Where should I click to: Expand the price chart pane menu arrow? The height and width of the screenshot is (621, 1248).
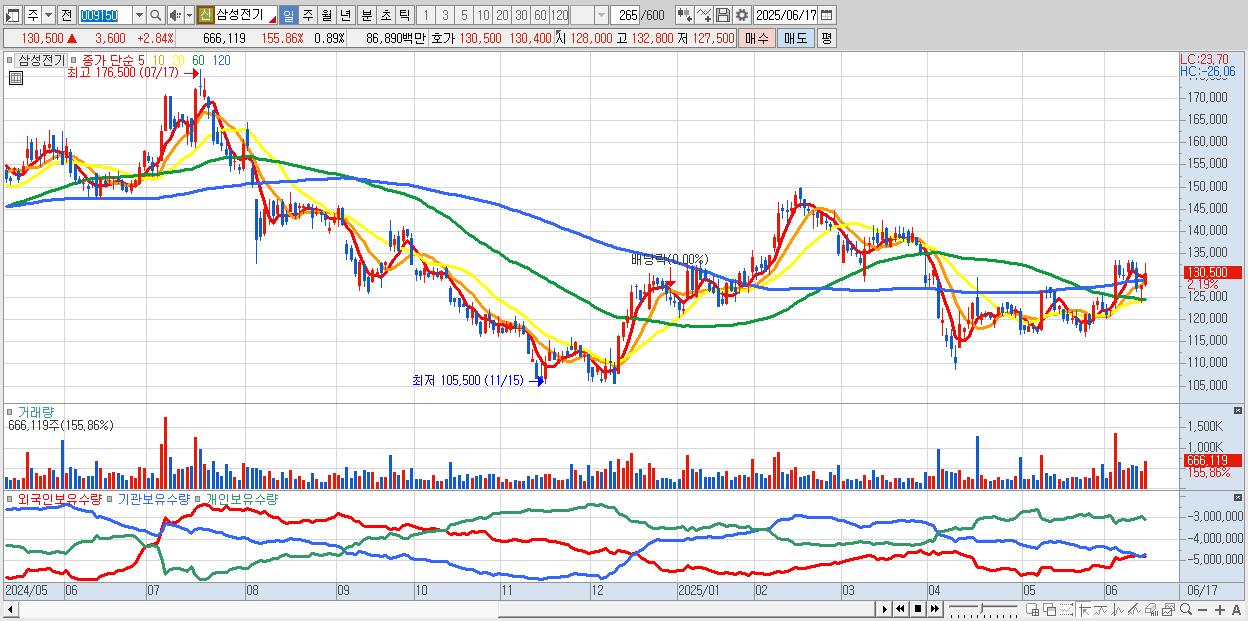coord(11,60)
